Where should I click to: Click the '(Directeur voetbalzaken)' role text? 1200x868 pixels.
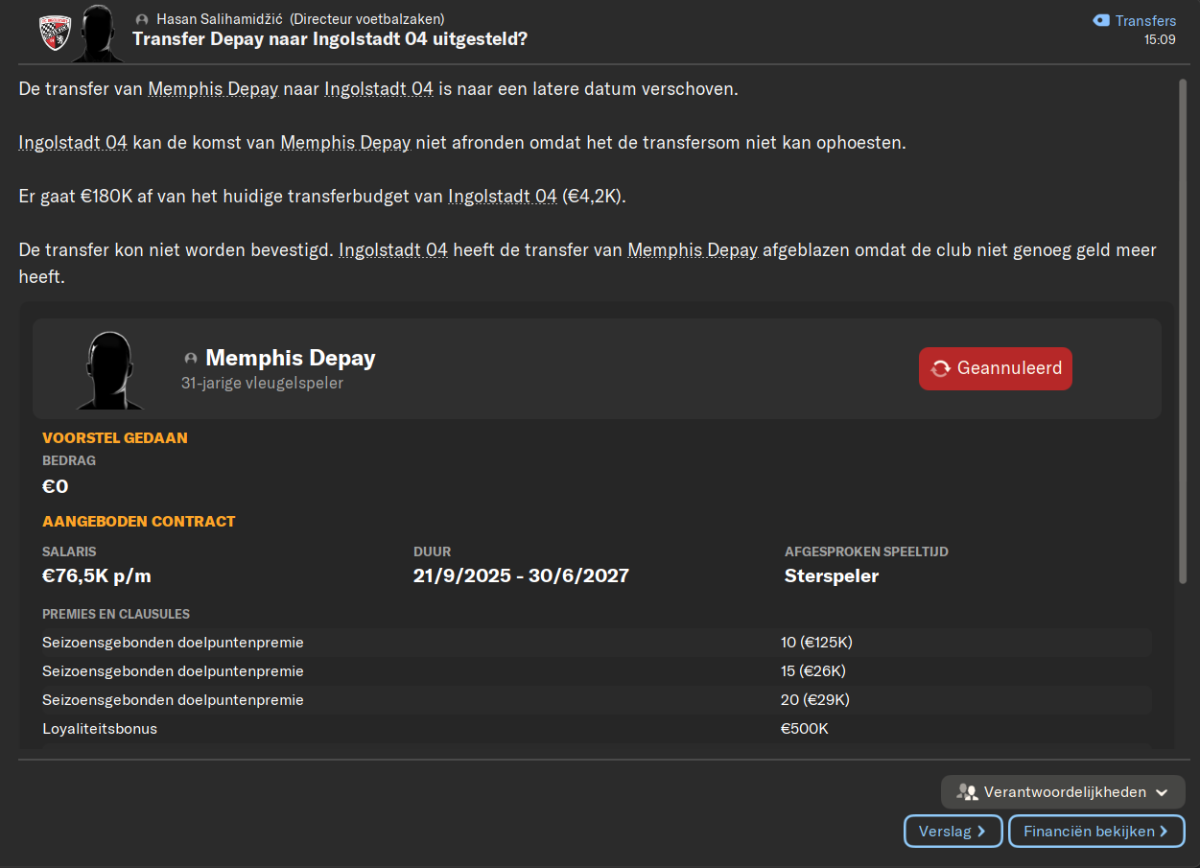pos(367,19)
